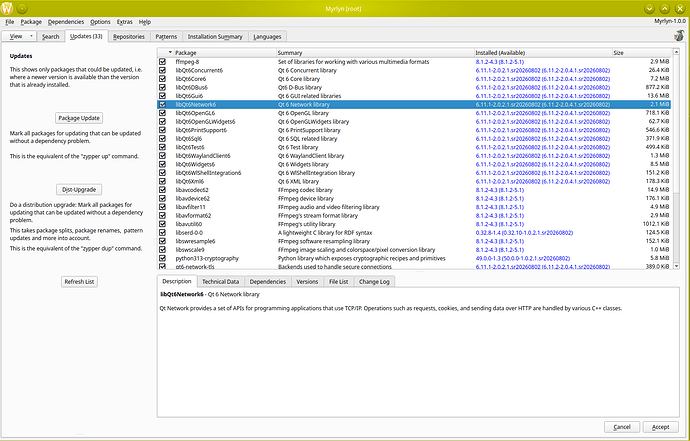
Task: Toggle checkbox for libavcodec62
Action: click(x=162, y=190)
